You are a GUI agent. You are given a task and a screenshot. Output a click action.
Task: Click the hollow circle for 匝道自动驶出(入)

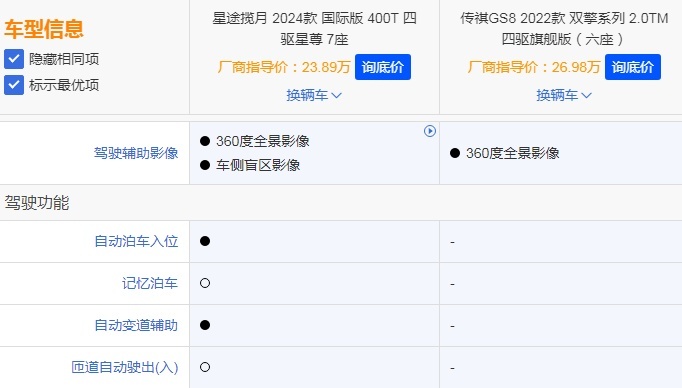[205, 367]
